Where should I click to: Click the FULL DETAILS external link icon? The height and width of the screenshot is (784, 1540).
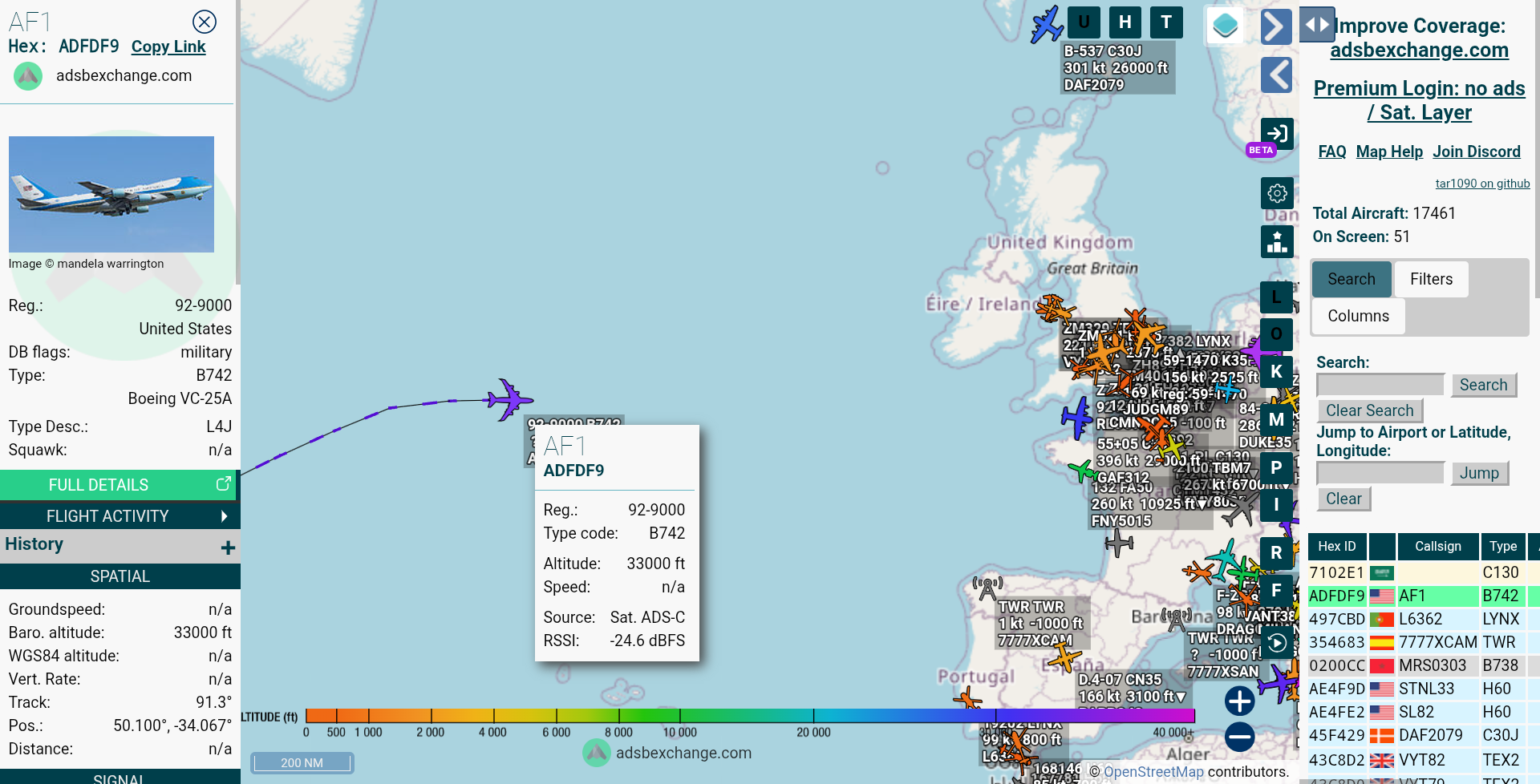point(223,484)
